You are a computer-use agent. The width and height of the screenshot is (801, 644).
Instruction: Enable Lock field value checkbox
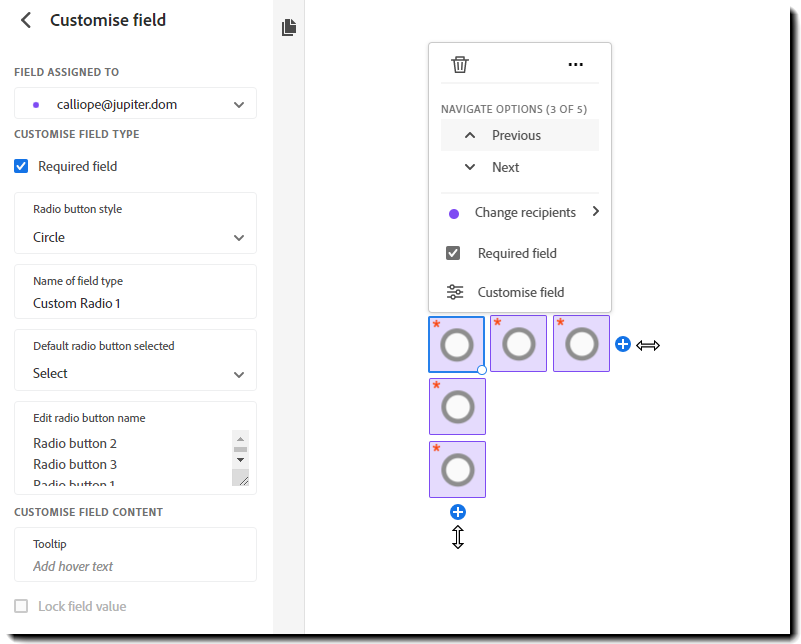point(21,606)
